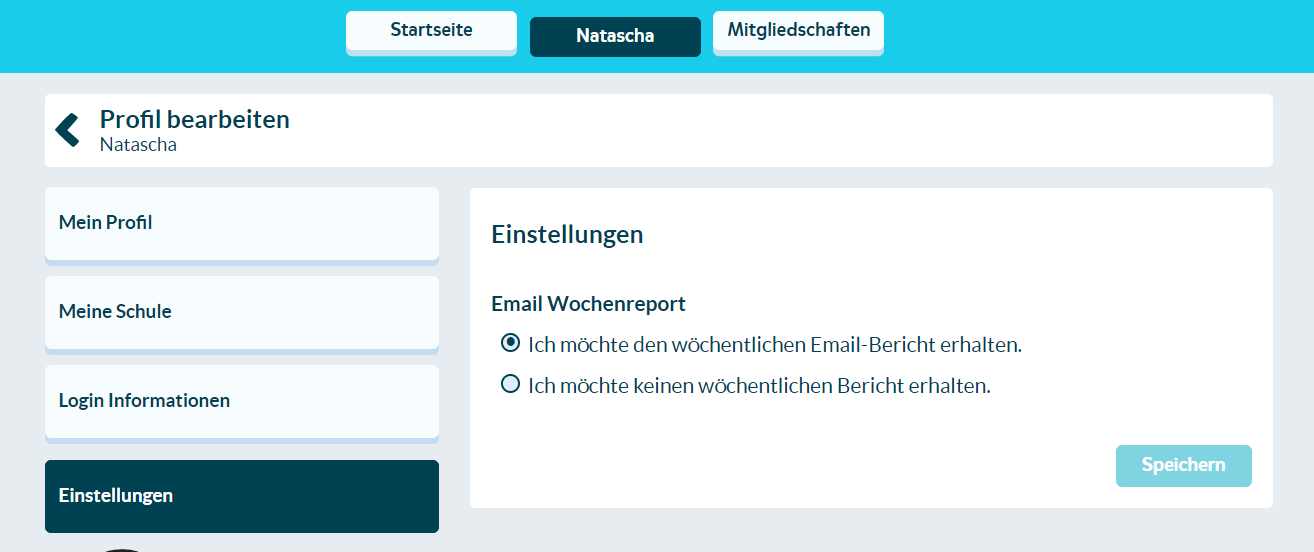Click the label text 'Ich möchte den wöchentlichen Email-Bericht erhalten'

(775, 345)
